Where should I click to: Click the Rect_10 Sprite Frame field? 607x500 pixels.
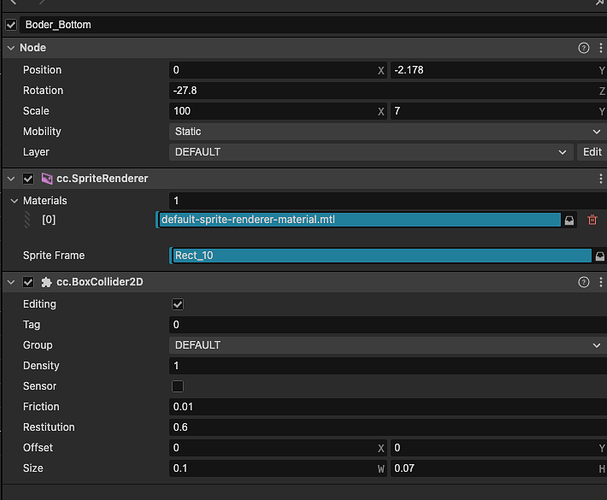[380, 256]
